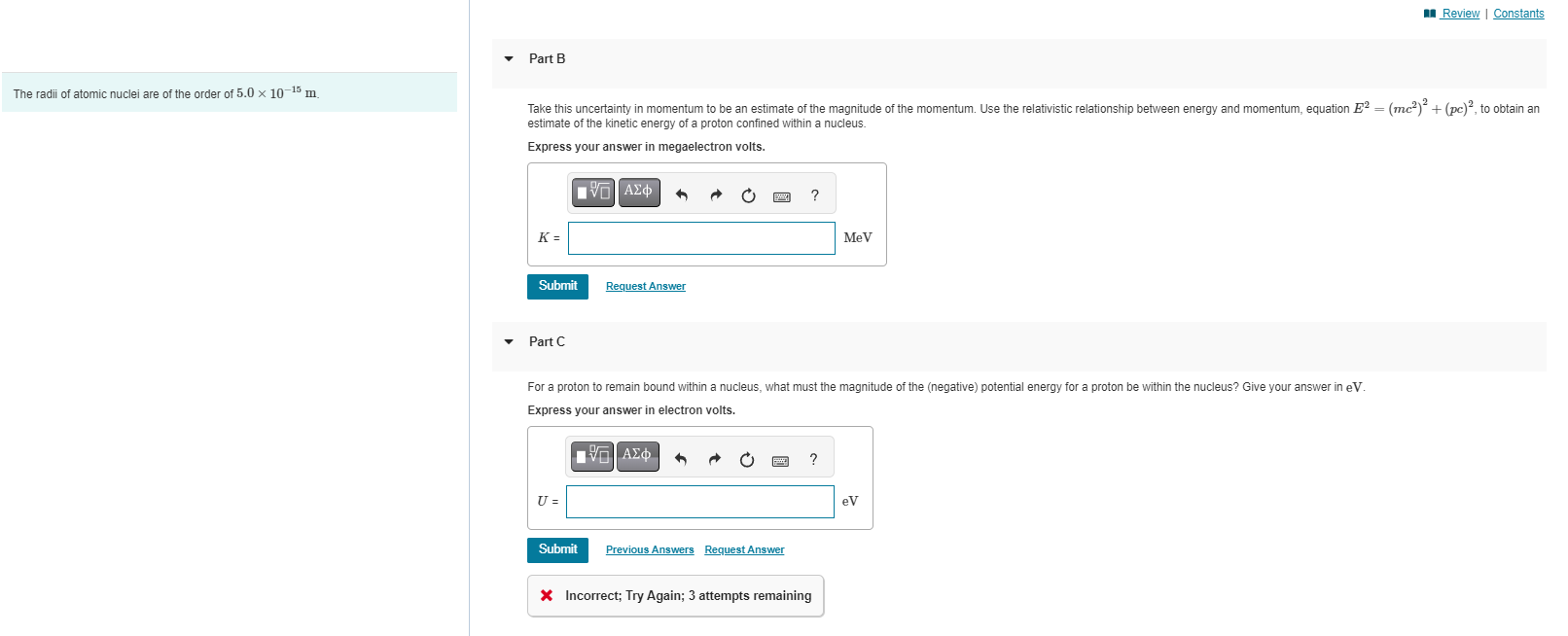Undo last edit in Part B equation editor
This screenshot has height=636, width=1568.
pyautogui.click(x=681, y=194)
